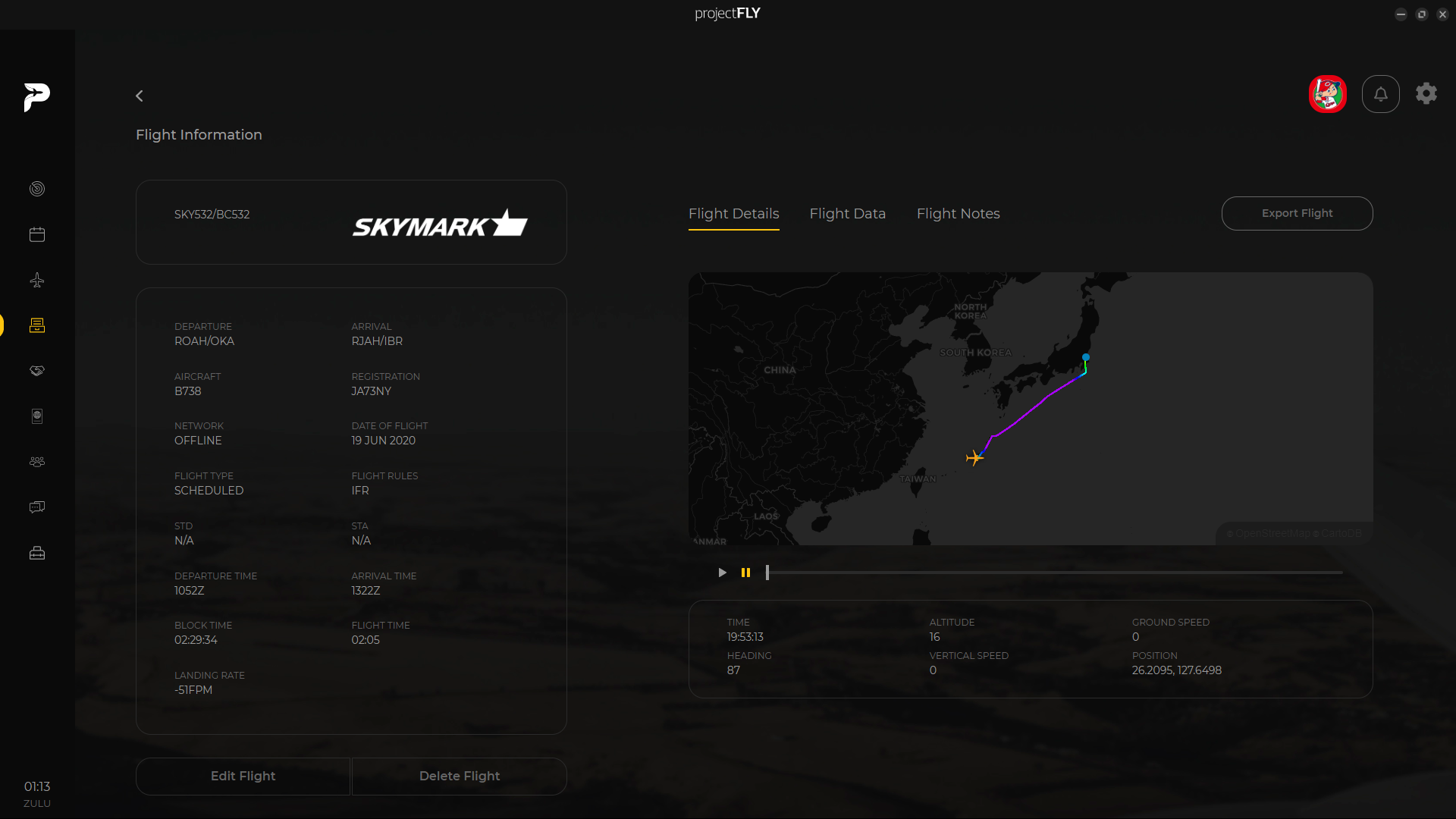The image size is (1456, 819).
Task: Select the Export Flight button
Action: point(1297,213)
